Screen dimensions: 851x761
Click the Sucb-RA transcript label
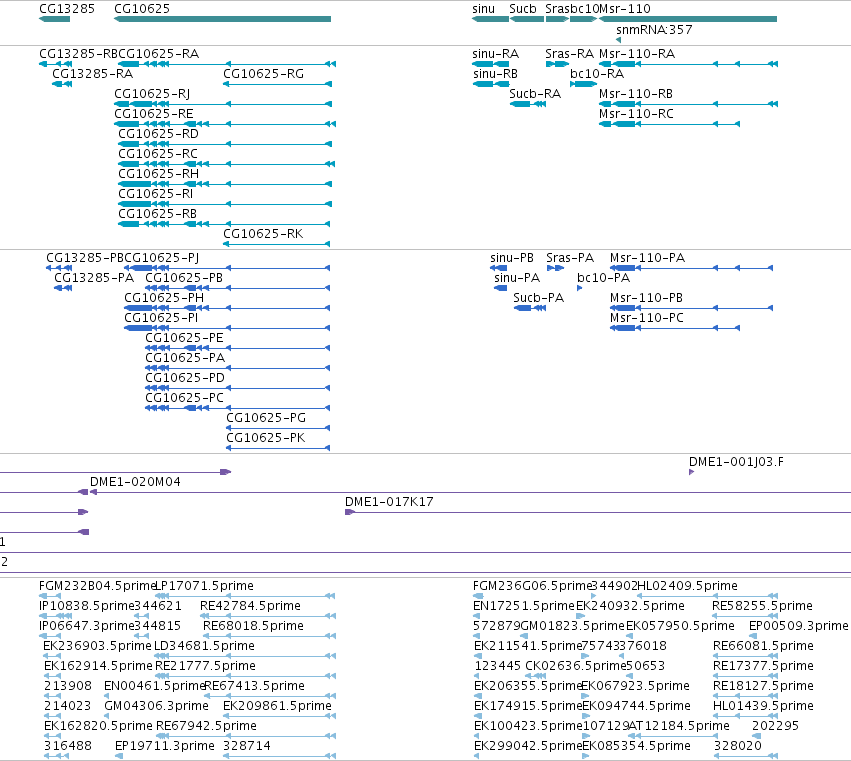[x=535, y=94]
